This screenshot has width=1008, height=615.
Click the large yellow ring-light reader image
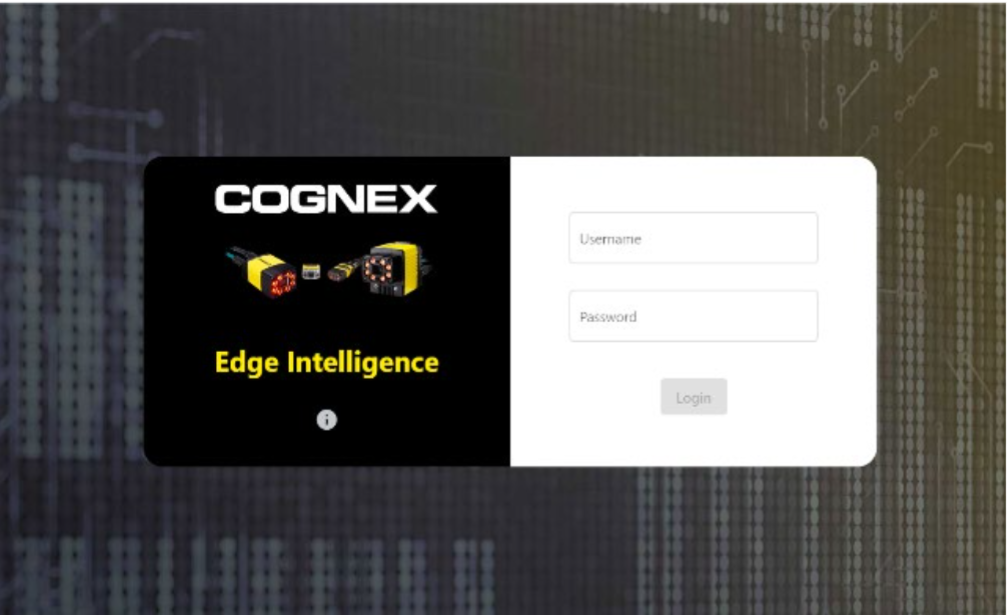pyautogui.click(x=395, y=269)
